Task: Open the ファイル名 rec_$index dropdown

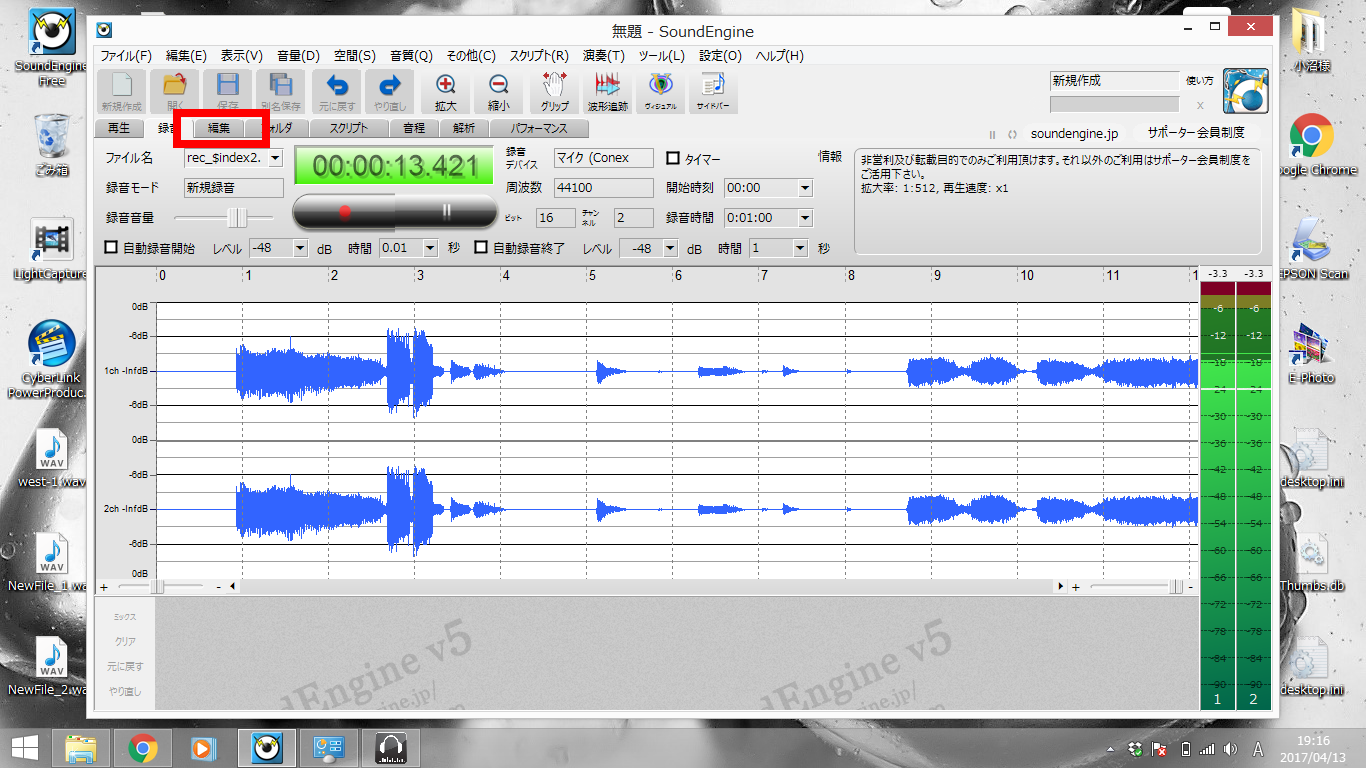Action: 275,158
